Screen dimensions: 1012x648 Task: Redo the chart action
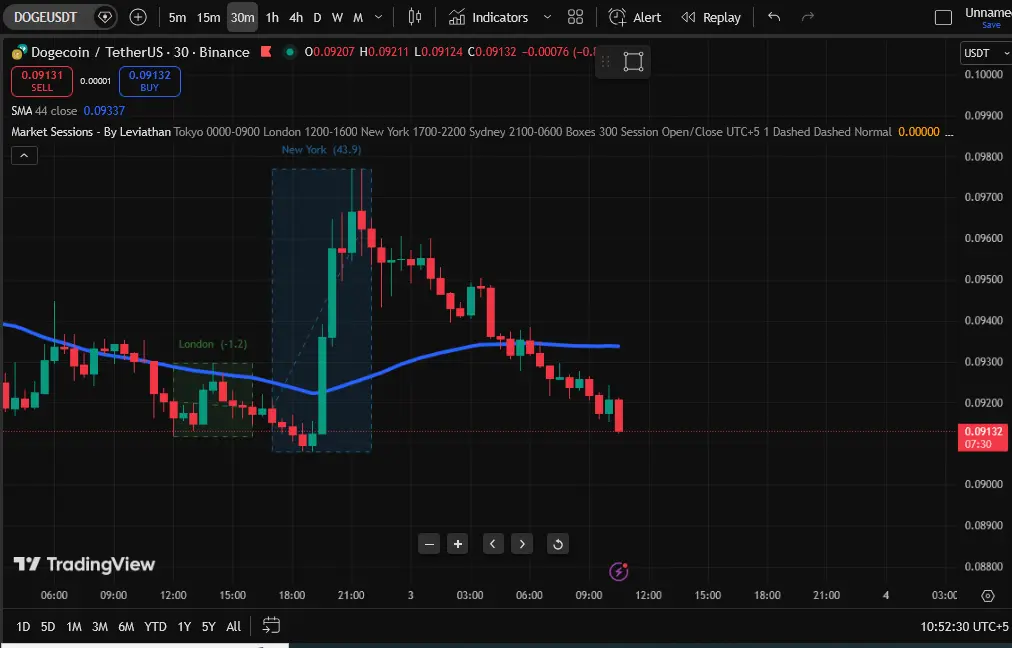[x=807, y=17]
